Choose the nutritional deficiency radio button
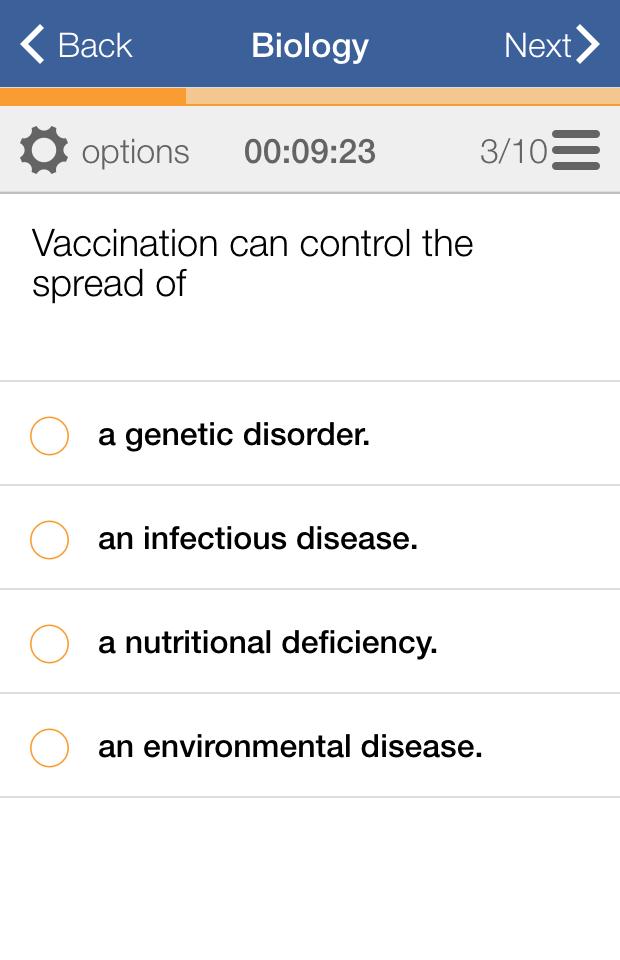 click(49, 644)
